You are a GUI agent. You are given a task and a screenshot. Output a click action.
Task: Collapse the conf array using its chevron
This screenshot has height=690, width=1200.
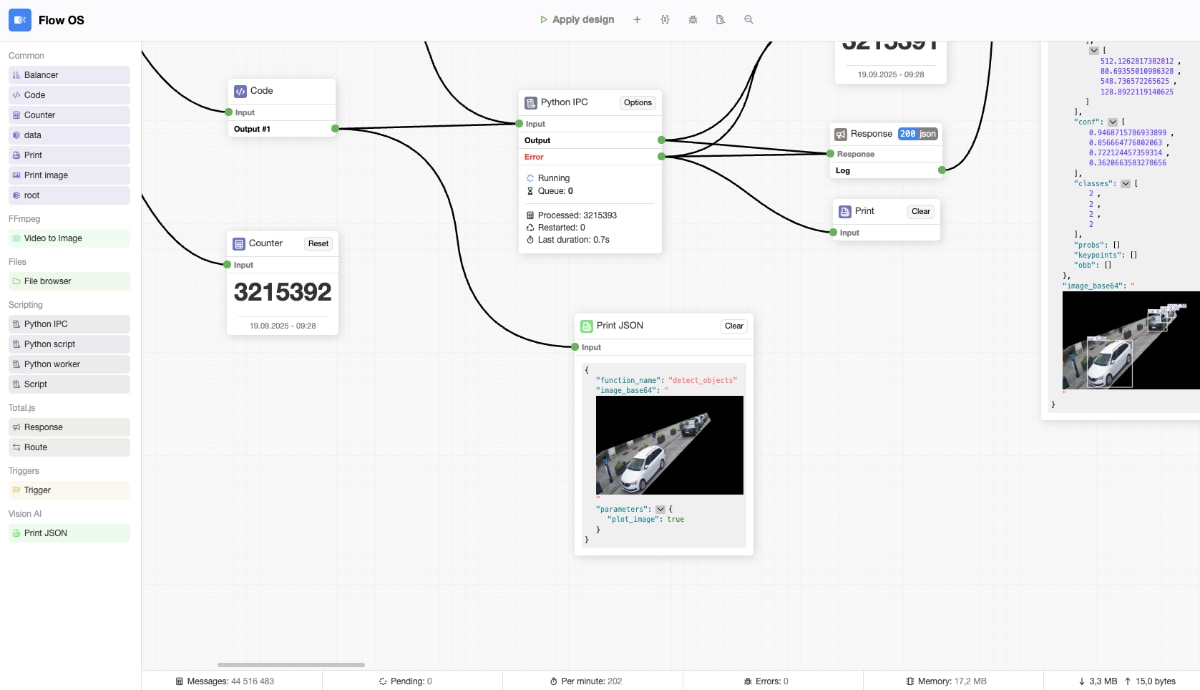pyautogui.click(x=1112, y=121)
